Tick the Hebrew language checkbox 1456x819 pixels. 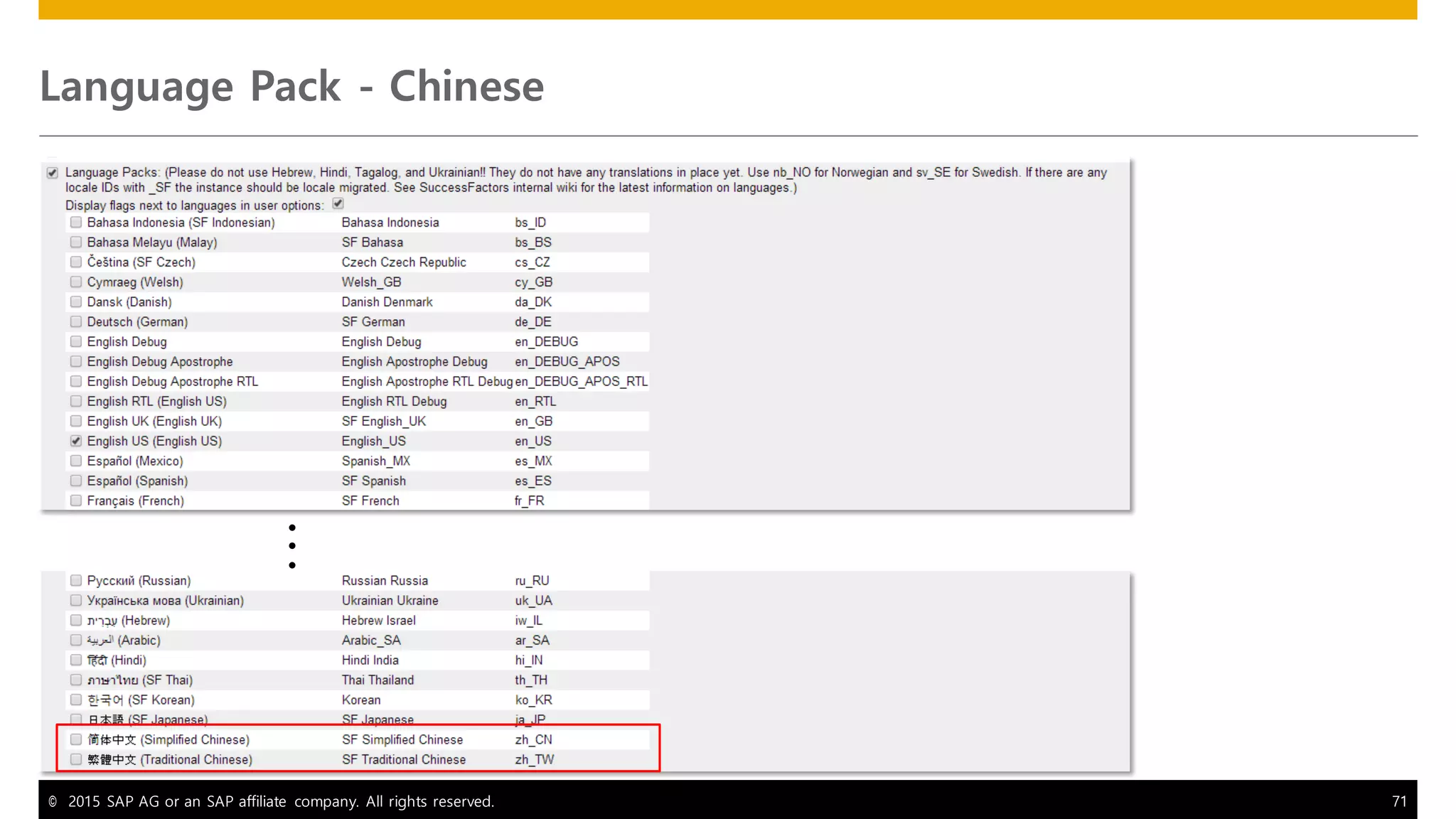pos(76,621)
